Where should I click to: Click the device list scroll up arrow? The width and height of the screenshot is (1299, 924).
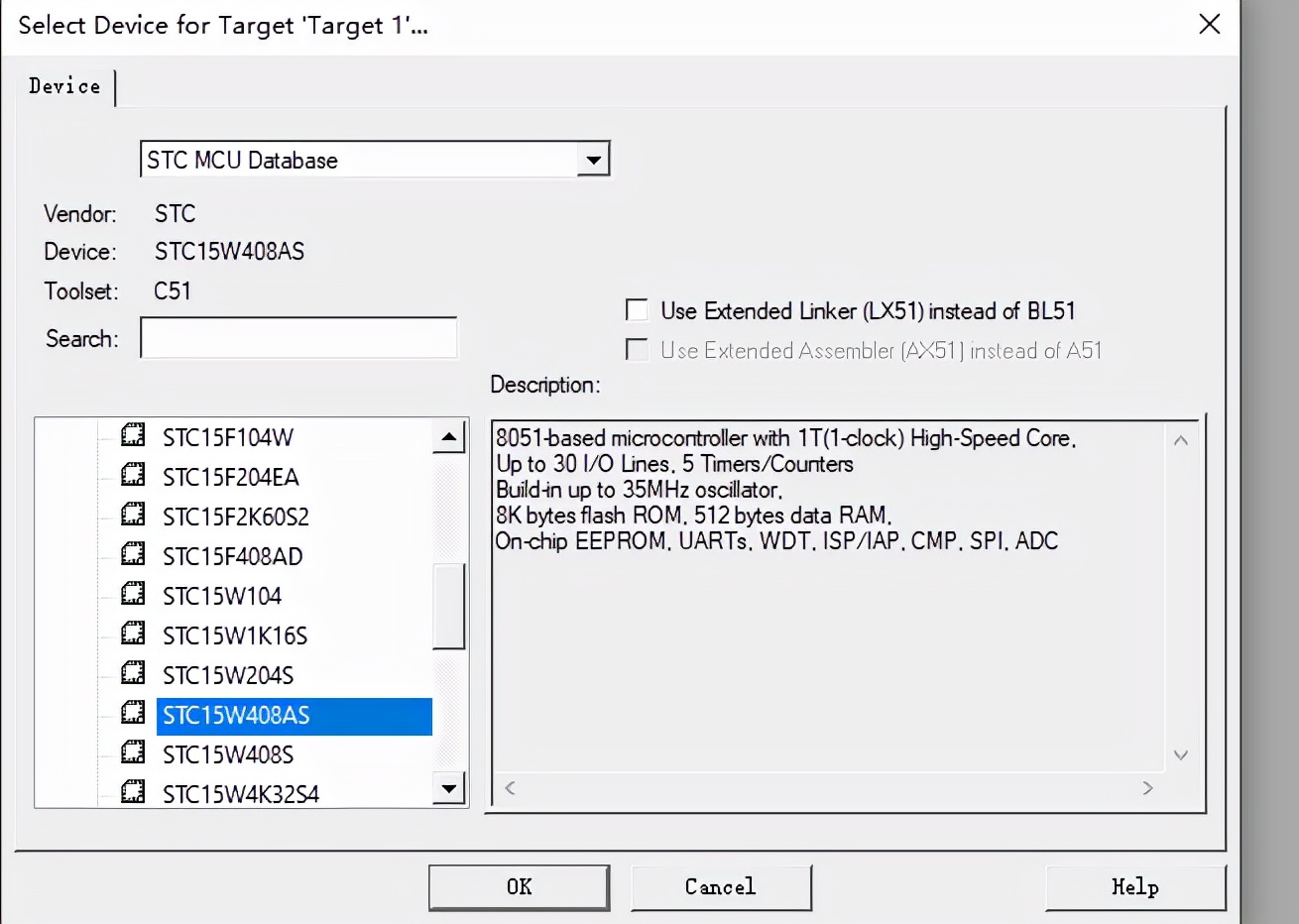coord(449,436)
